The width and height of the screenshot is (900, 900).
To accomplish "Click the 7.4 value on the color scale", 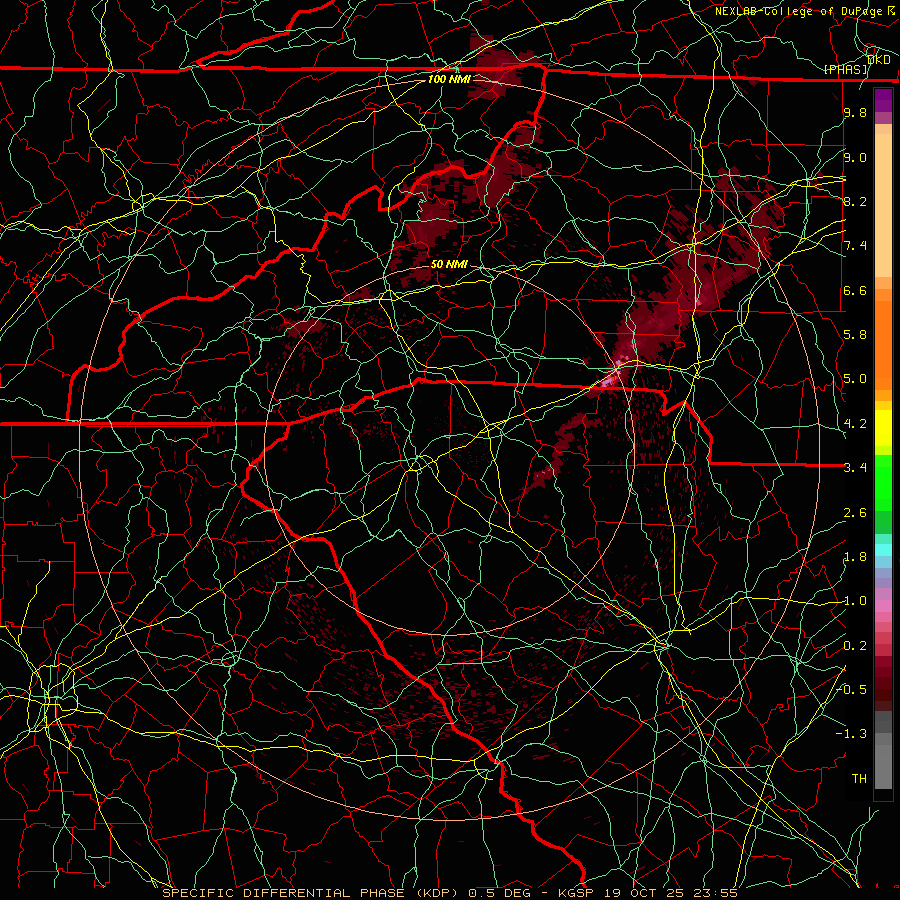I will pyautogui.click(x=855, y=246).
